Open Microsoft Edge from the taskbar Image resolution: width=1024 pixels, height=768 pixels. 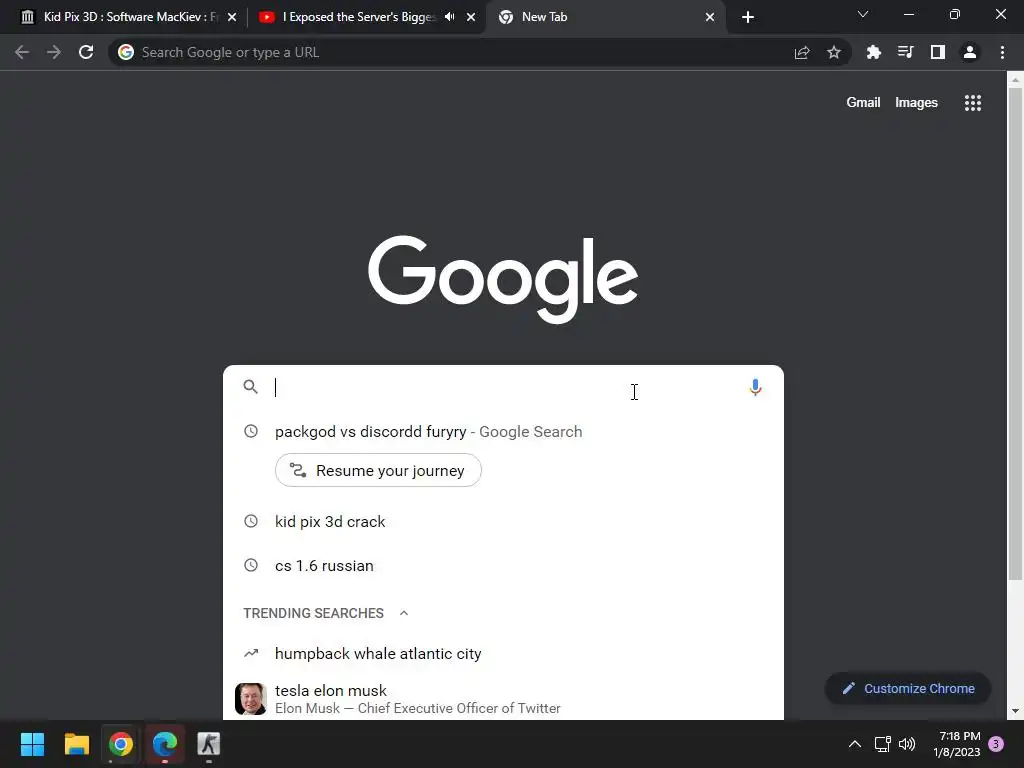click(165, 744)
